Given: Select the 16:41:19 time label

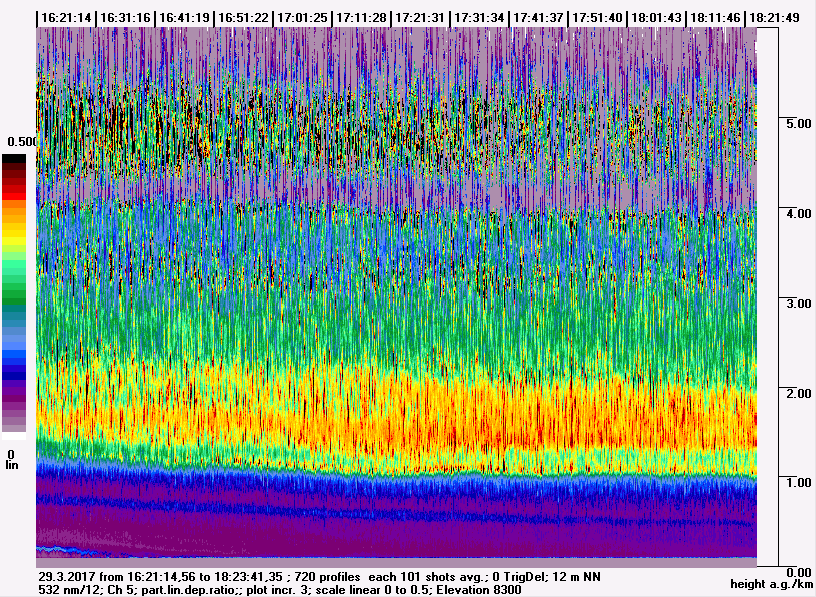Looking at the screenshot, I should coord(184,18).
